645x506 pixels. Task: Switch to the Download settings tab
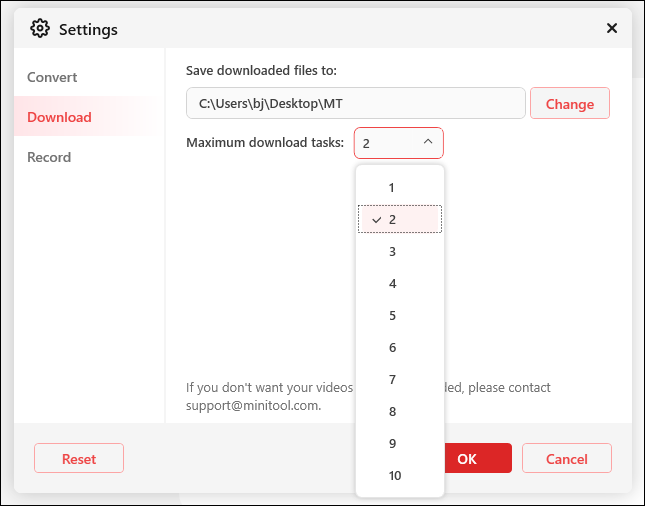pyautogui.click(x=59, y=117)
